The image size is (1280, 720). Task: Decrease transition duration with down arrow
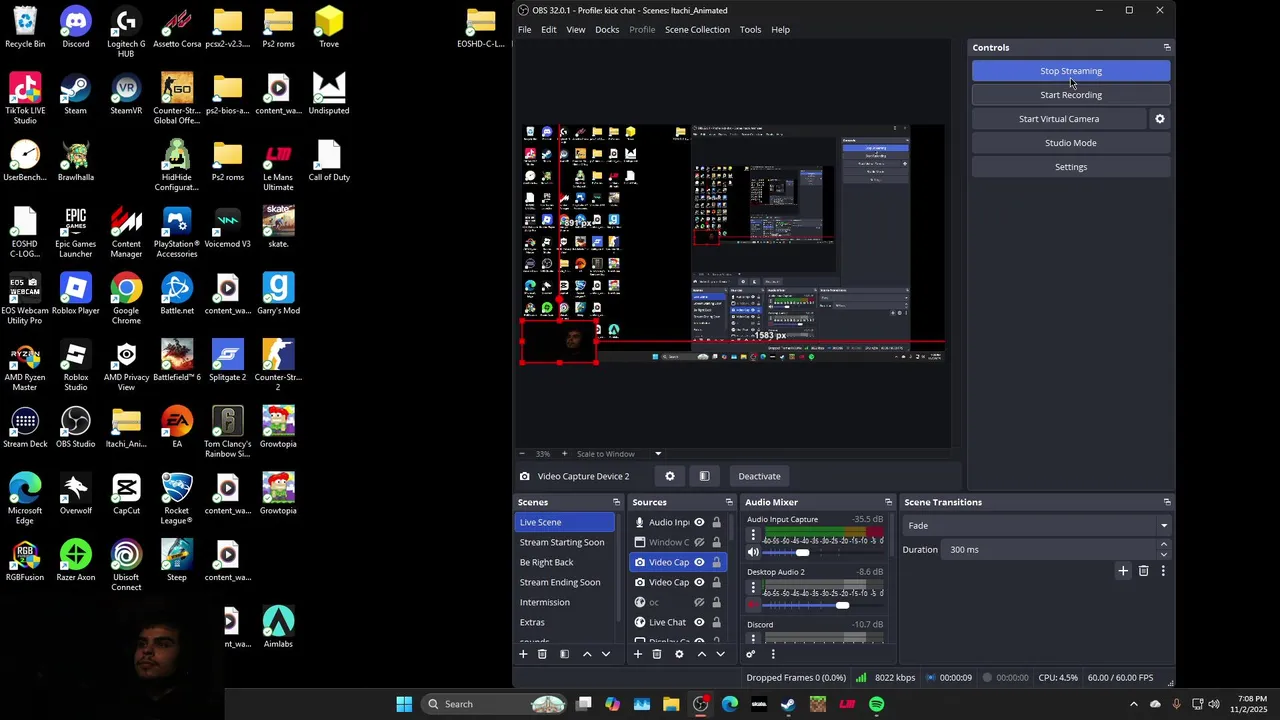click(x=1163, y=554)
